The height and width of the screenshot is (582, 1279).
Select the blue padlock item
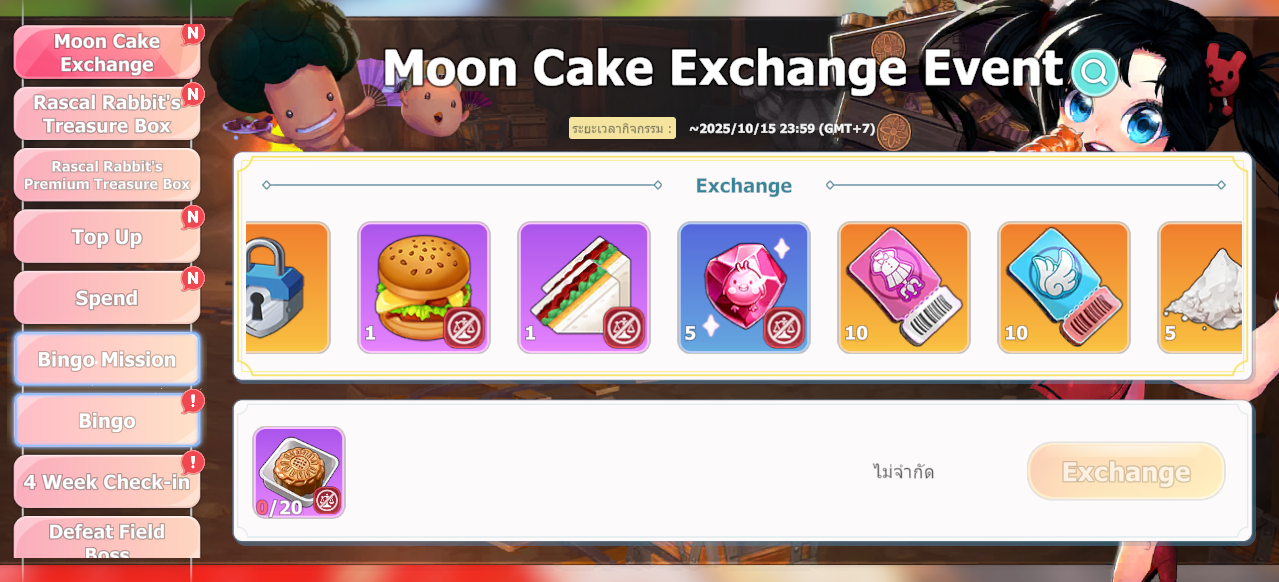[287, 288]
